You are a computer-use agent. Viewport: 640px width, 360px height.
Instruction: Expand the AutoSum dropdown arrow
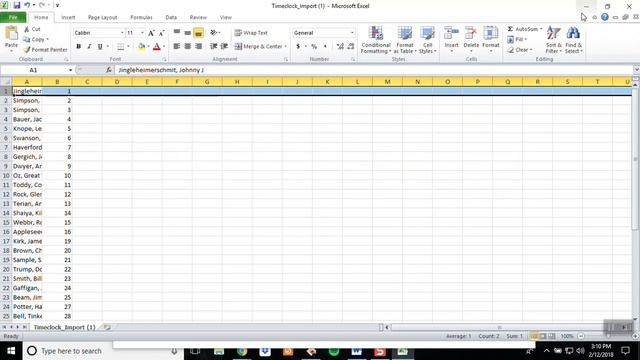click(x=541, y=29)
